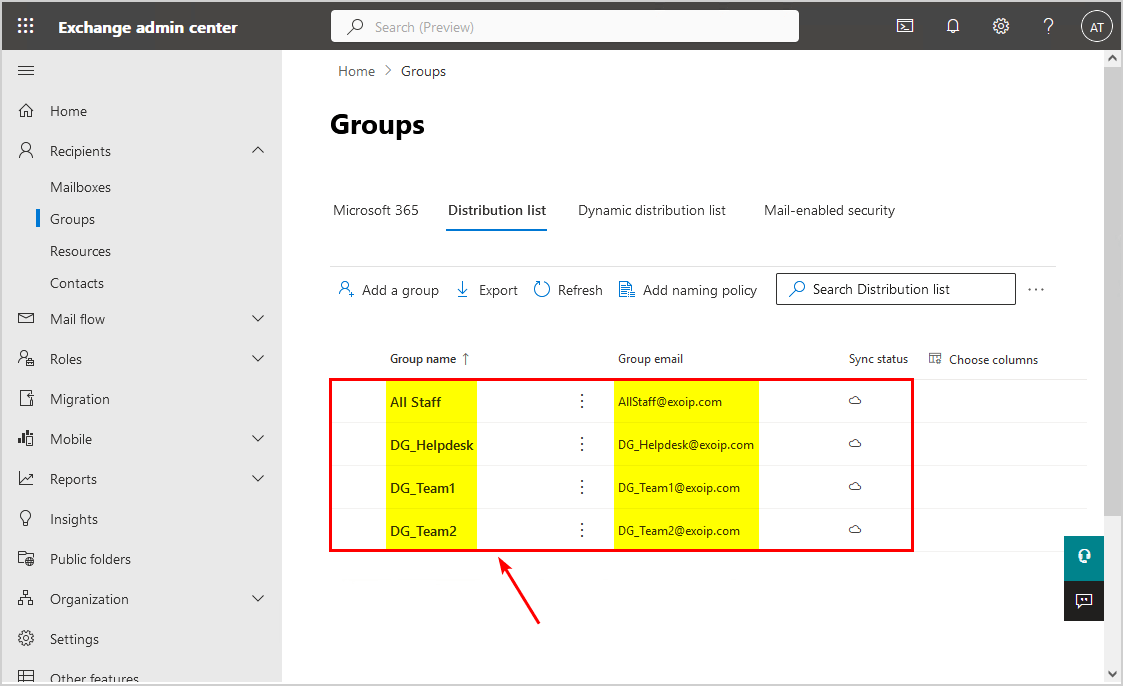Image resolution: width=1123 pixels, height=686 pixels.
Task: Open the notifications bell
Action: [x=953, y=27]
